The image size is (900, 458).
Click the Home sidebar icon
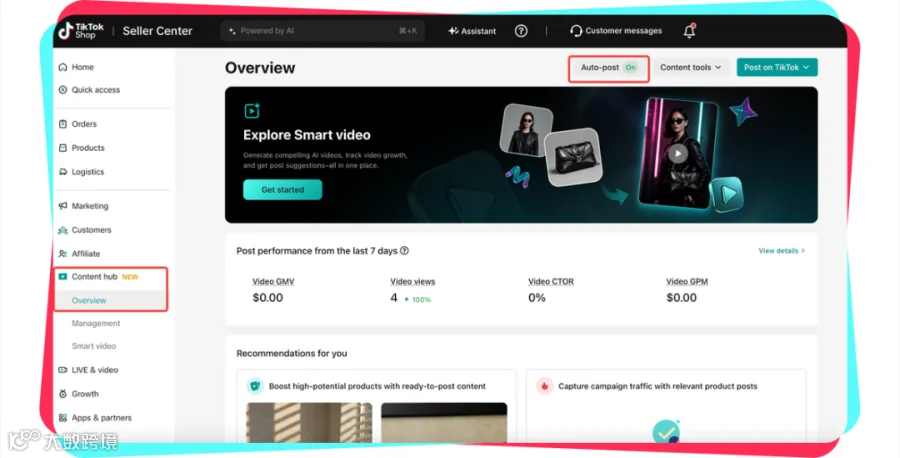[x=63, y=67]
